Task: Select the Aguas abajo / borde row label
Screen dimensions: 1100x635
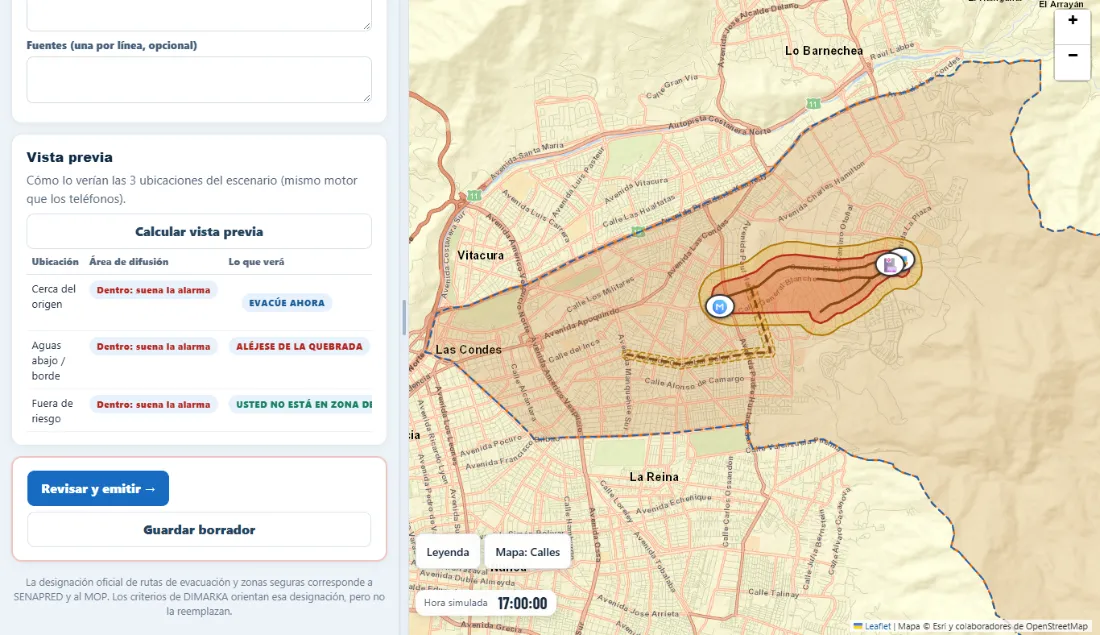Action: 48,361
